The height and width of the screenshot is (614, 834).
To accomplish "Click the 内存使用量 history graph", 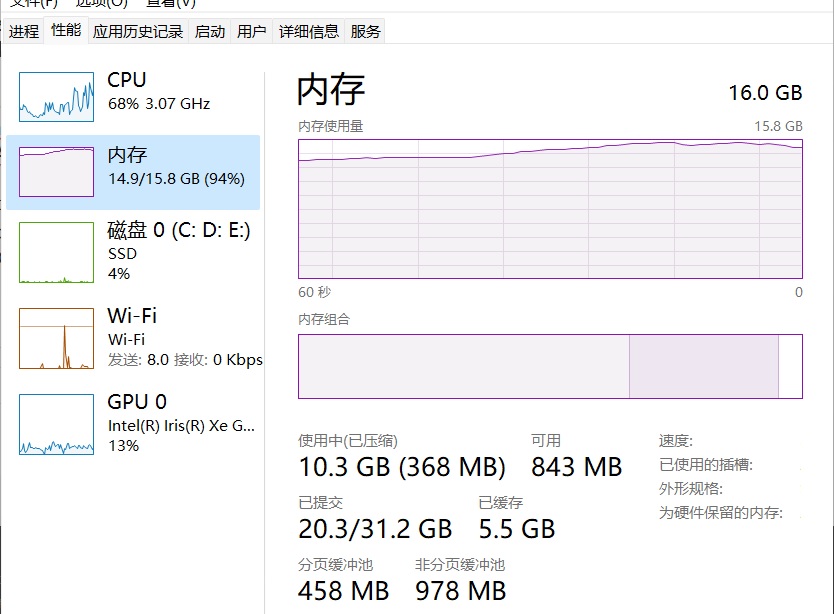I will point(550,208).
